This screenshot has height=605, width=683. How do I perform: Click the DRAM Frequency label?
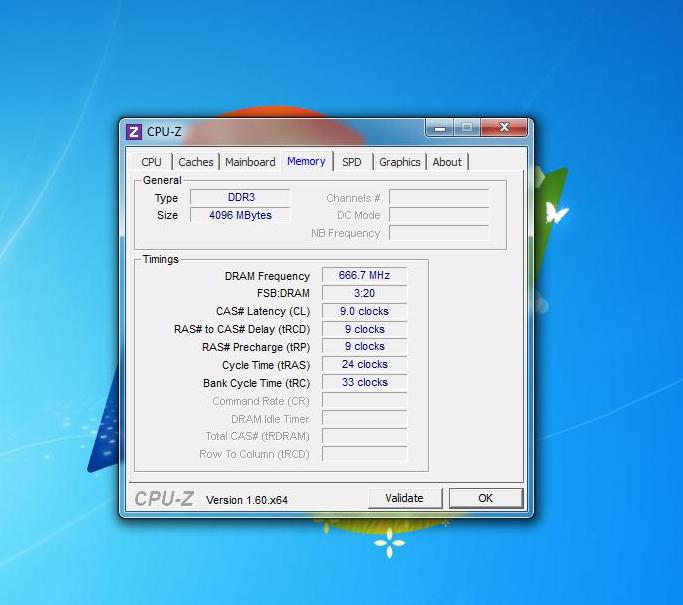pos(267,276)
